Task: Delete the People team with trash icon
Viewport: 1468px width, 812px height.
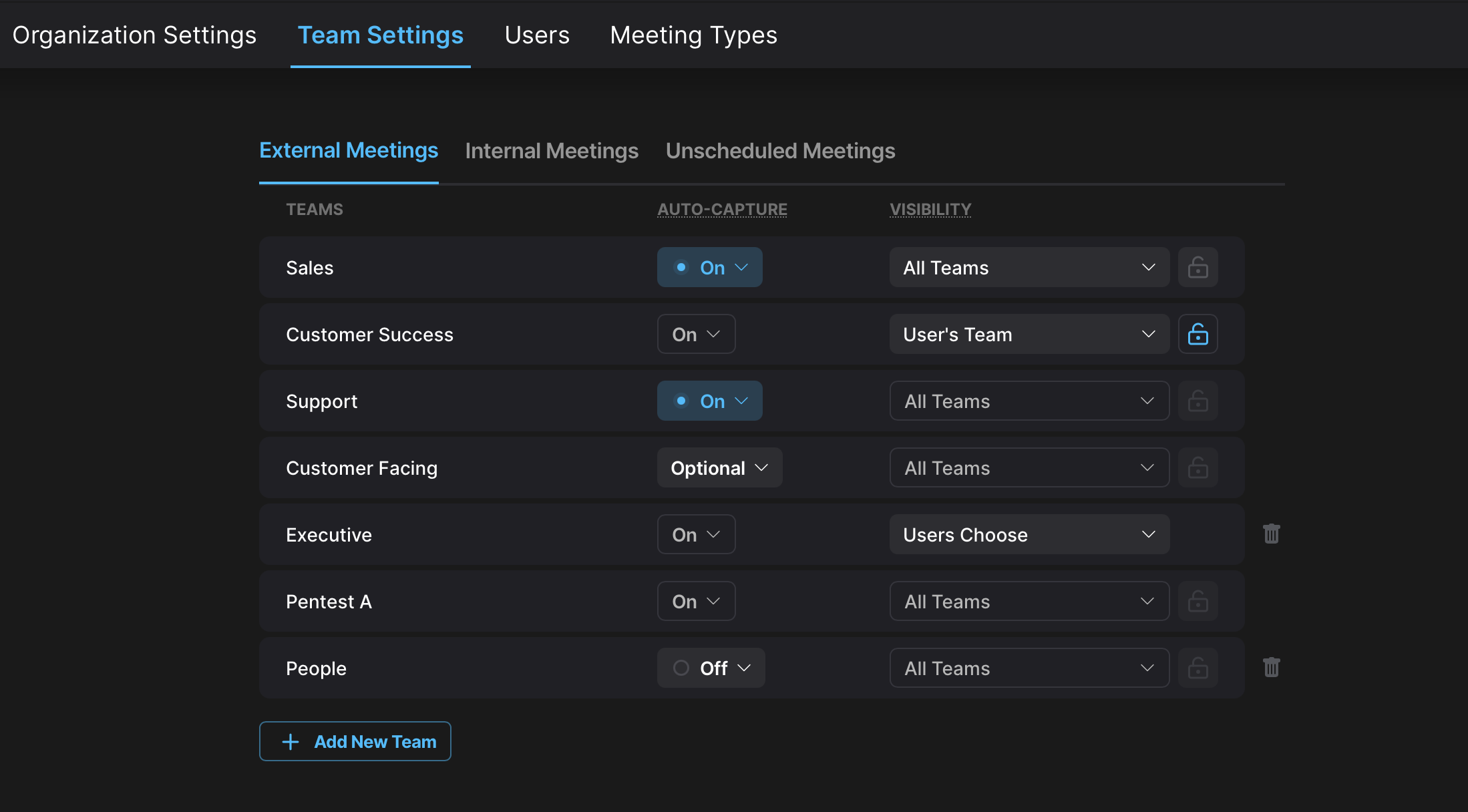Action: (1271, 667)
